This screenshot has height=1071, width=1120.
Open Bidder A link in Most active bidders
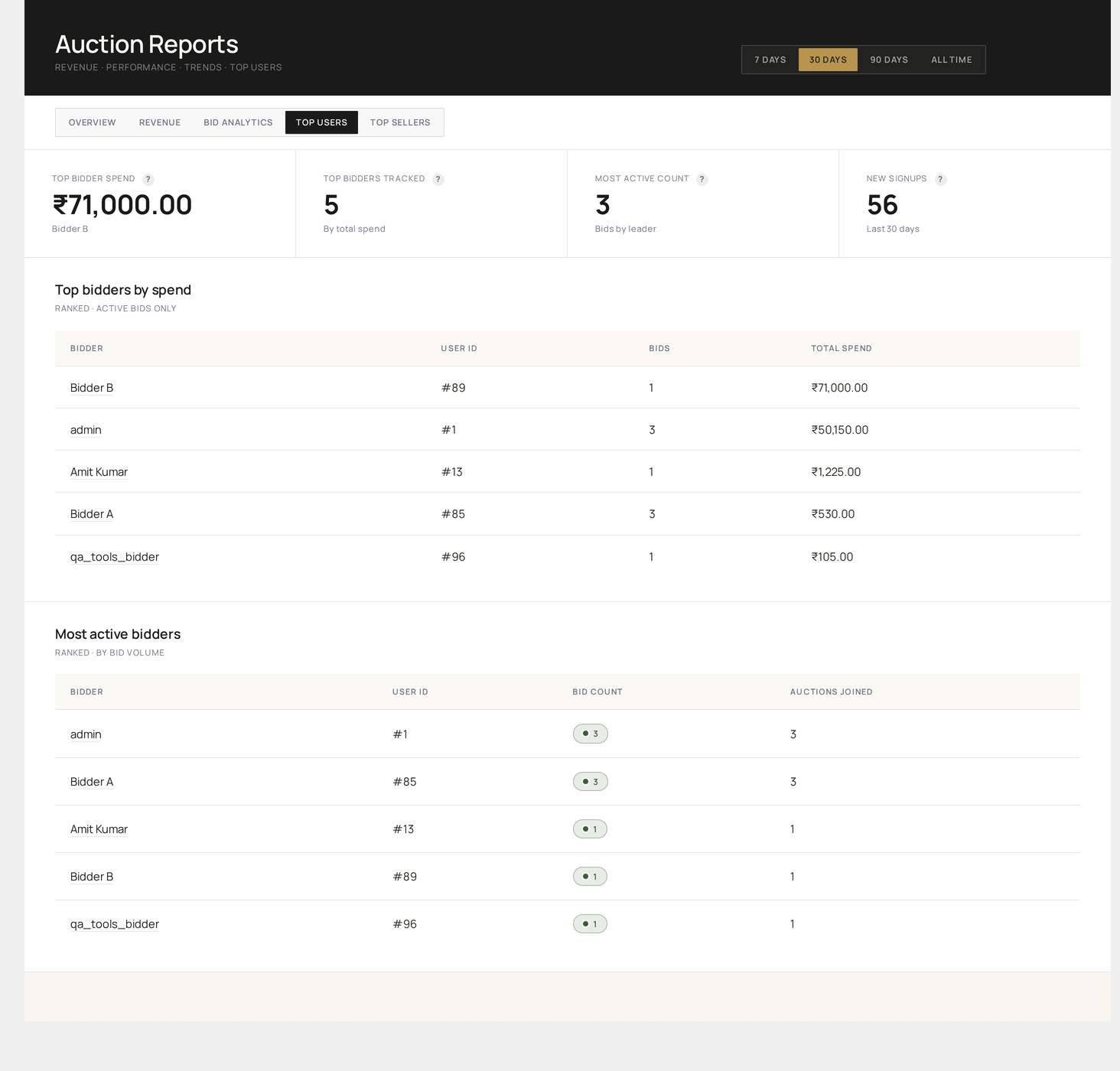(92, 782)
